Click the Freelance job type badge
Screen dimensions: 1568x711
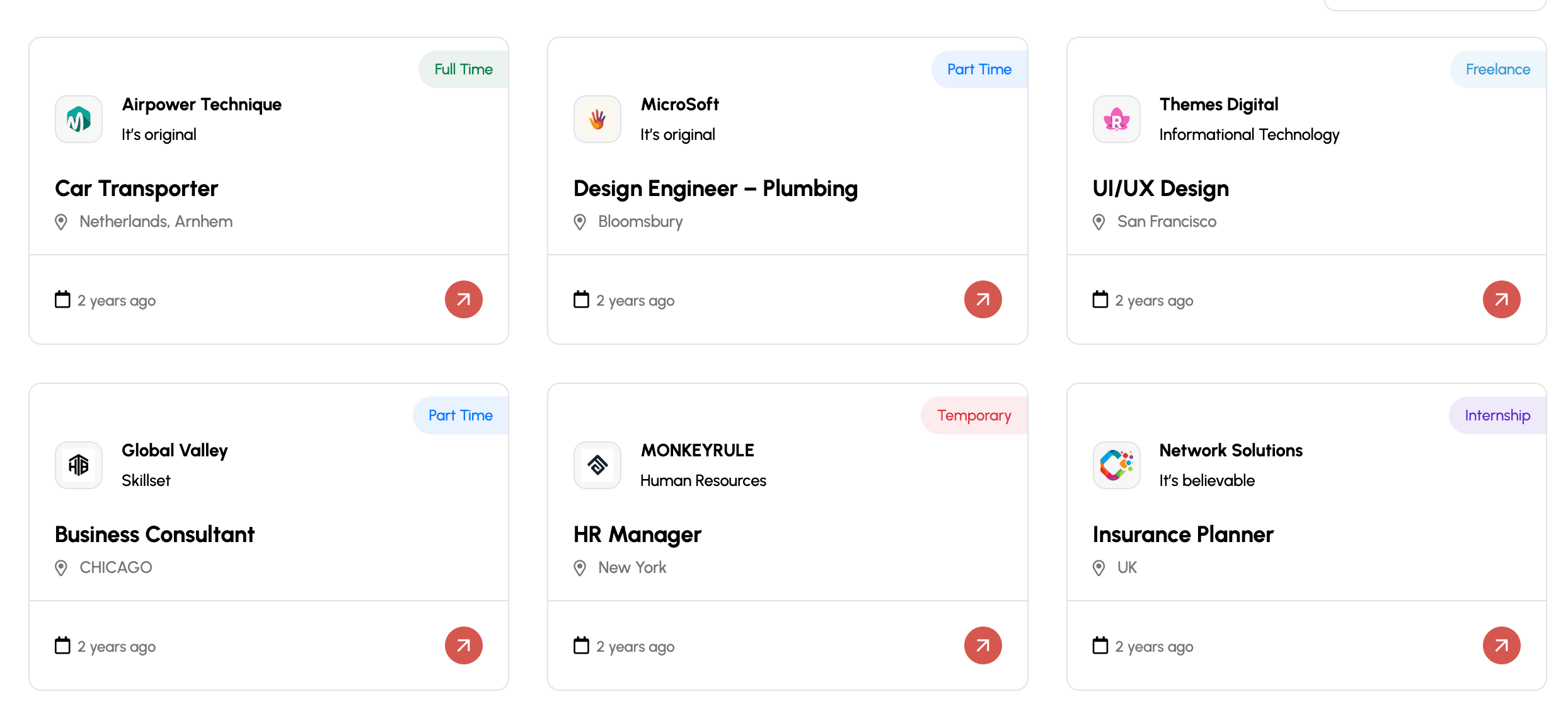pos(1497,69)
